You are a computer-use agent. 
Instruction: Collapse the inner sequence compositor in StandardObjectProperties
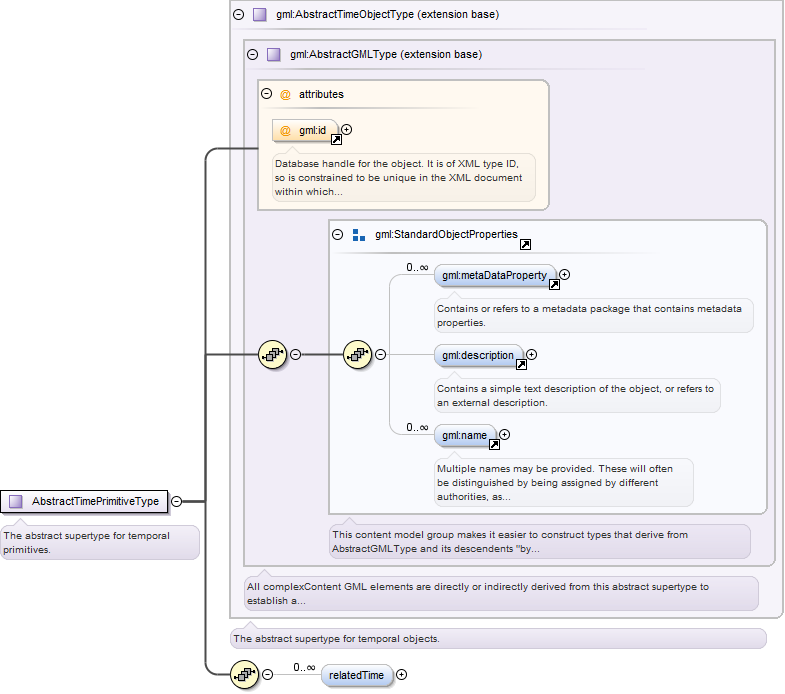pos(381,355)
